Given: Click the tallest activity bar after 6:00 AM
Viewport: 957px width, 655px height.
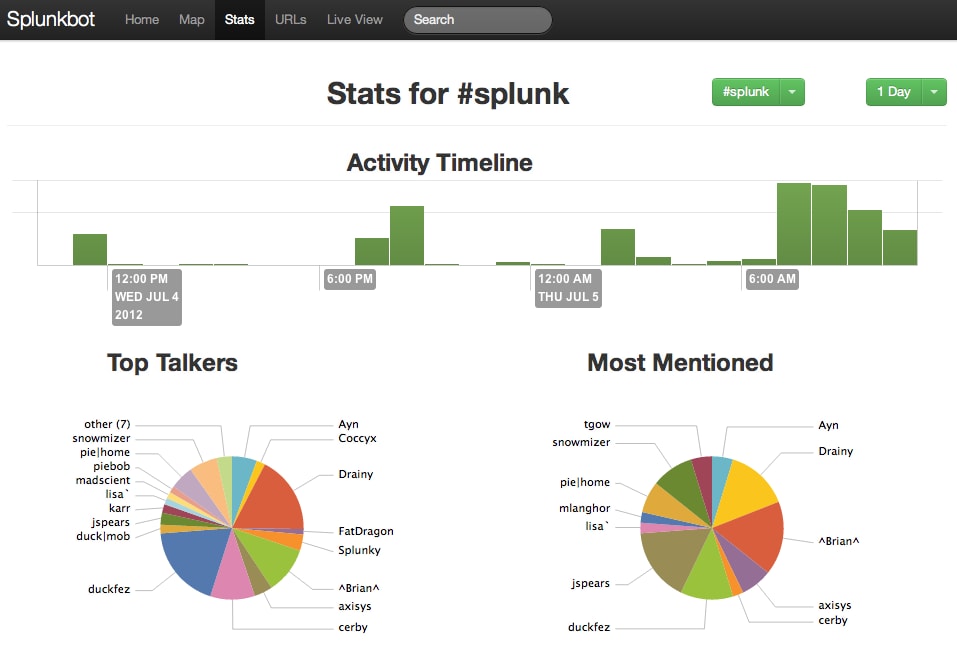Looking at the screenshot, I should tap(793, 224).
